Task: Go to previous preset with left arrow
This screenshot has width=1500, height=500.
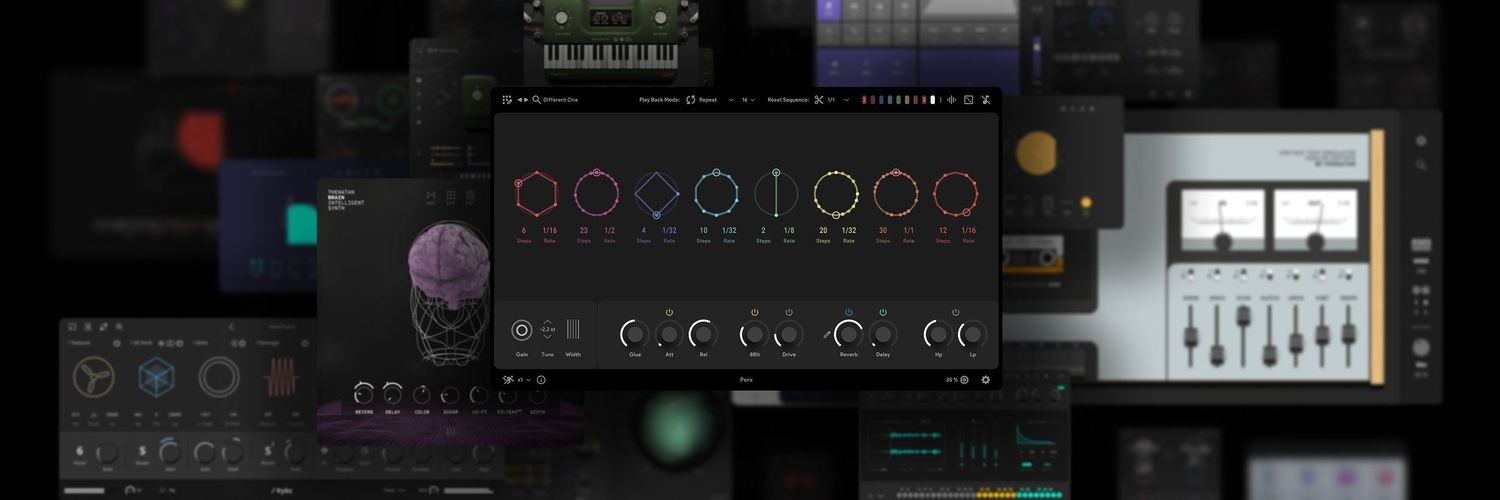Action: [520, 100]
